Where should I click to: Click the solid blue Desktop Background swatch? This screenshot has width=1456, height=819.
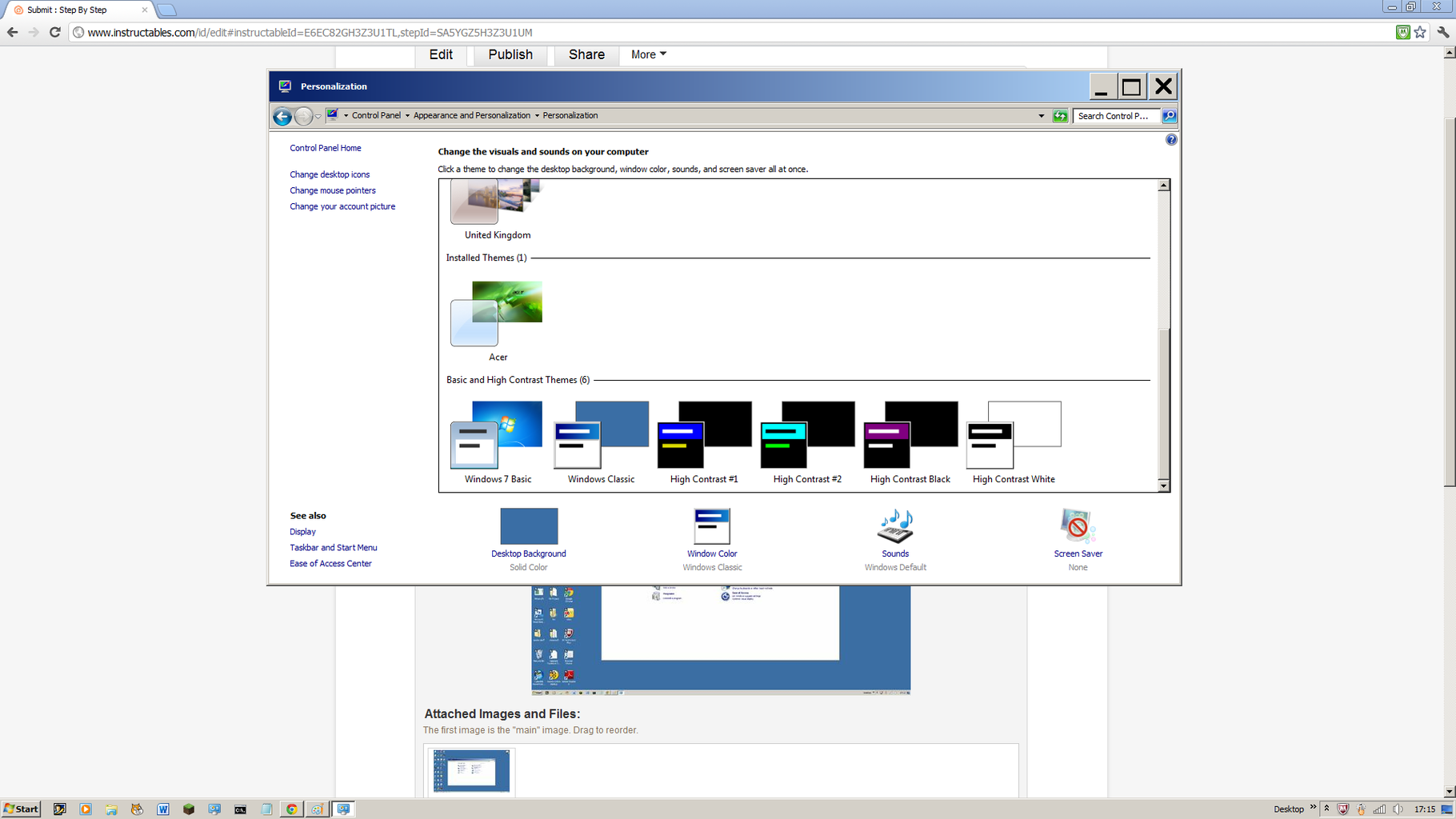pyautogui.click(x=527, y=525)
